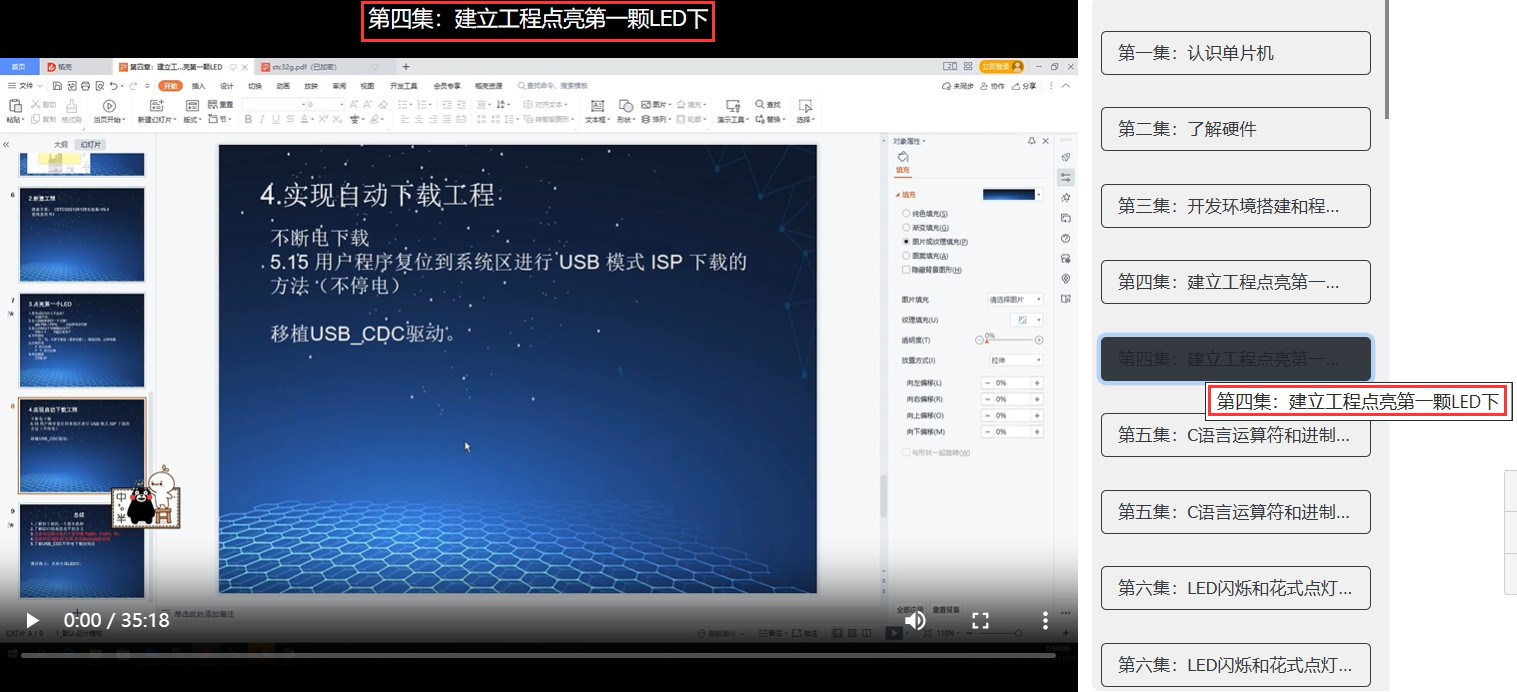Open the 排列 arrange dropdown
1517x692 pixels.
pyautogui.click(x=656, y=120)
